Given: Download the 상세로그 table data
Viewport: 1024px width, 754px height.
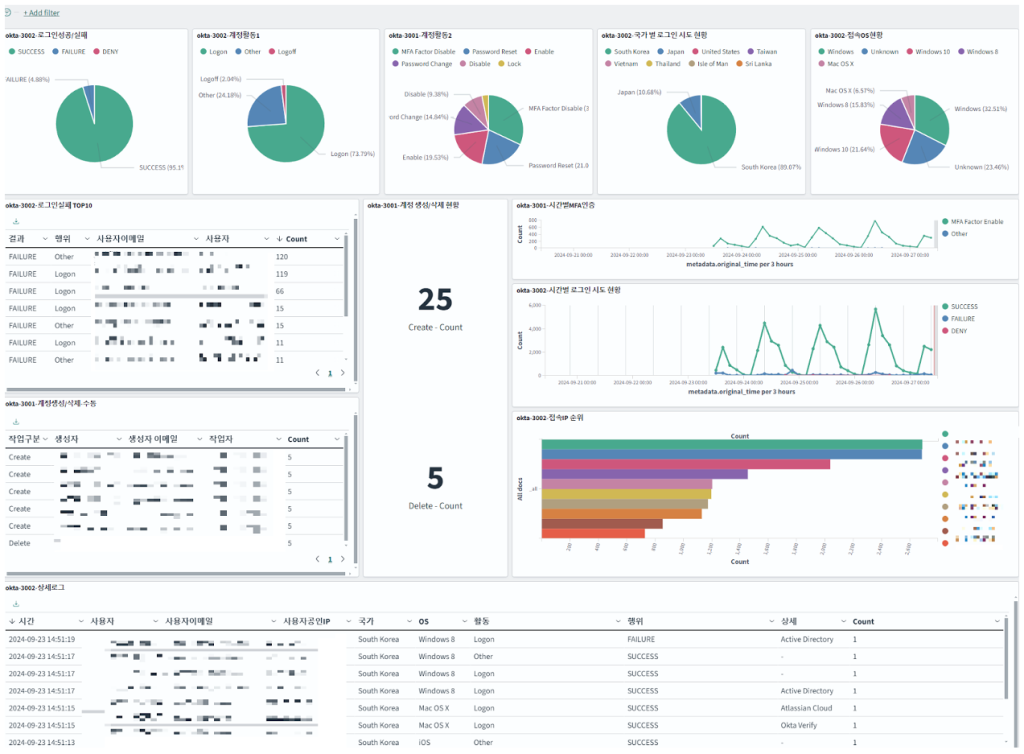Looking at the screenshot, I should (16, 604).
